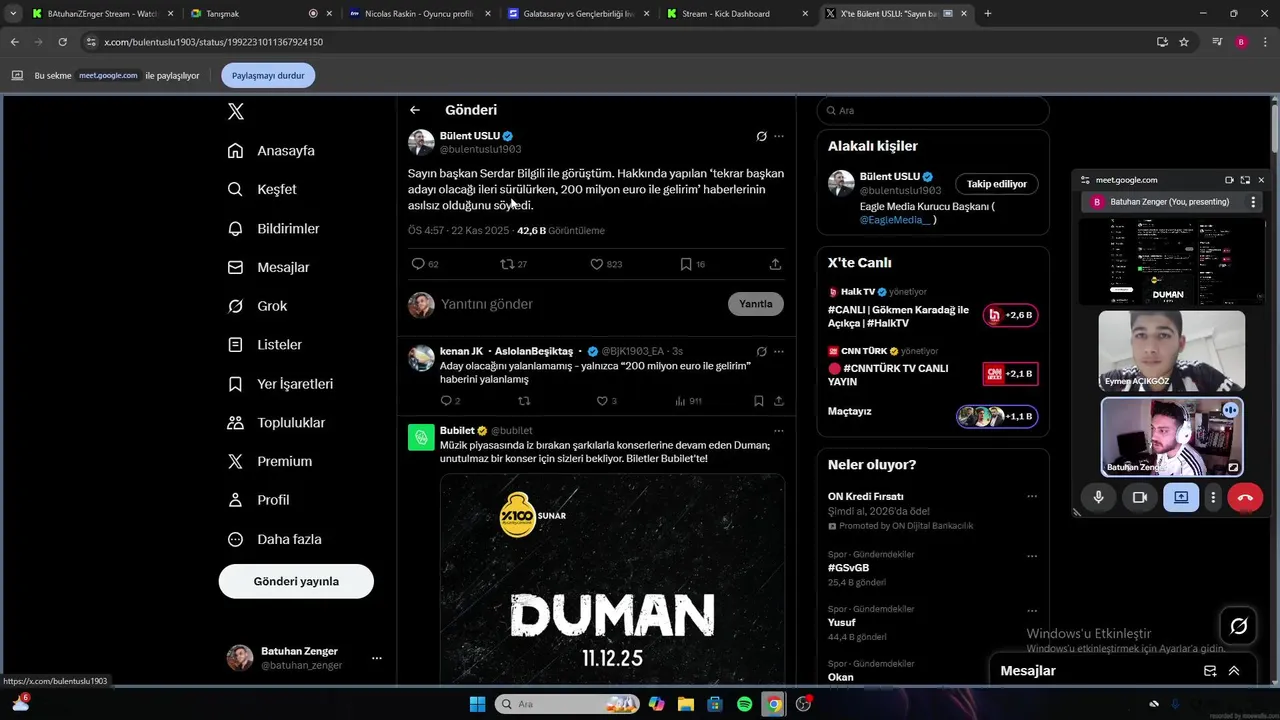Expand the Mesajlar drawer

point(1234,671)
